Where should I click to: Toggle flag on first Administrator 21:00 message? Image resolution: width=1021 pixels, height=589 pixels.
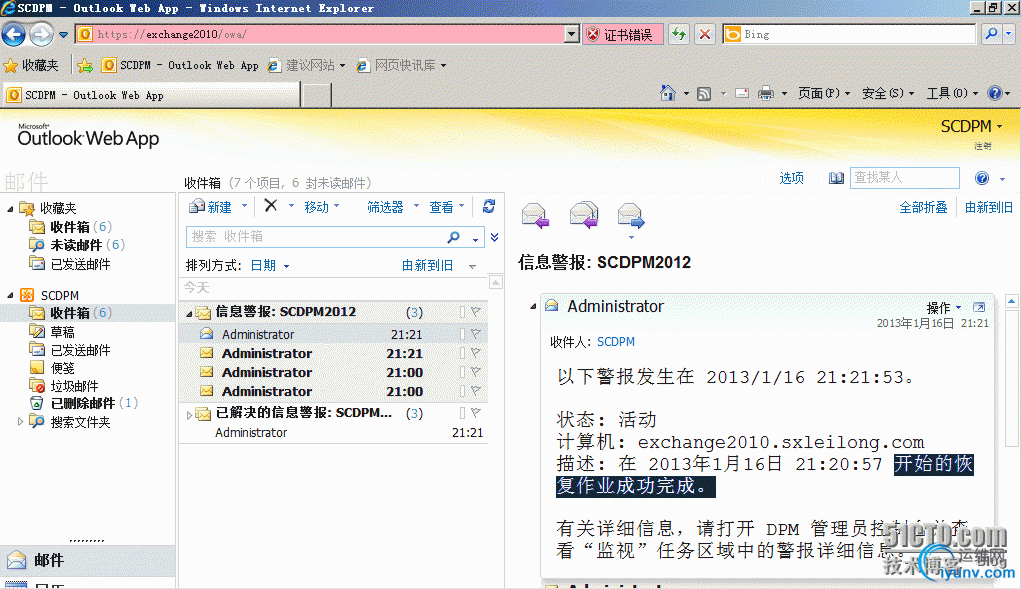tap(476, 372)
